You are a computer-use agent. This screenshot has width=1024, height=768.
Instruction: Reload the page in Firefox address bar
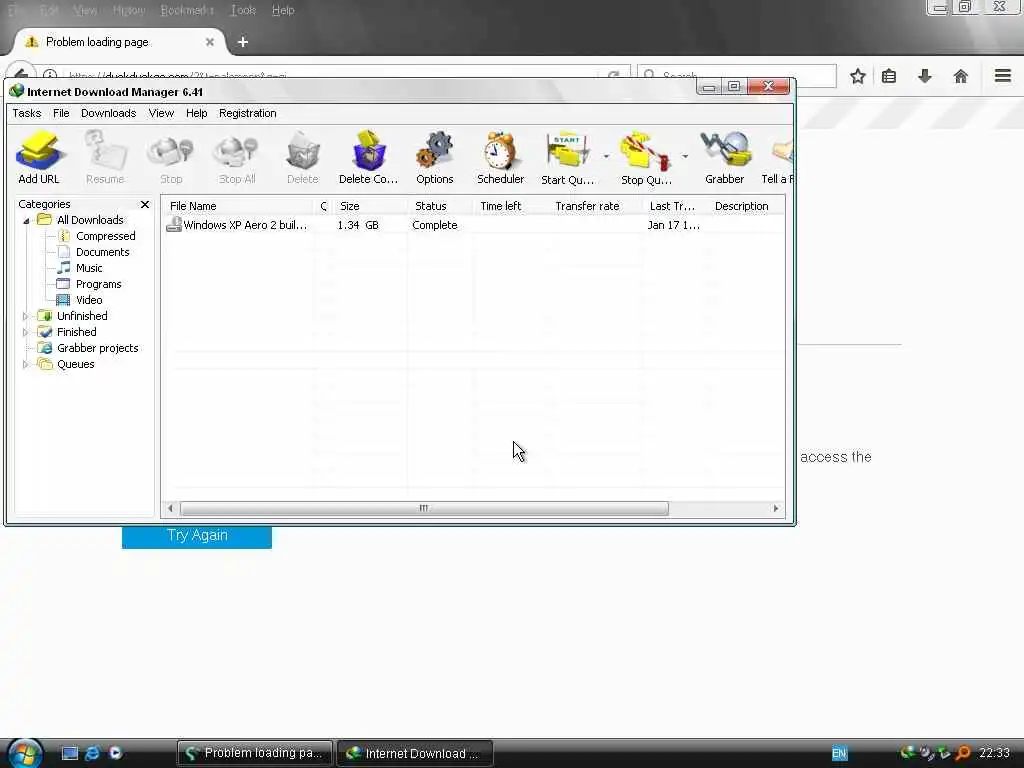613,76
